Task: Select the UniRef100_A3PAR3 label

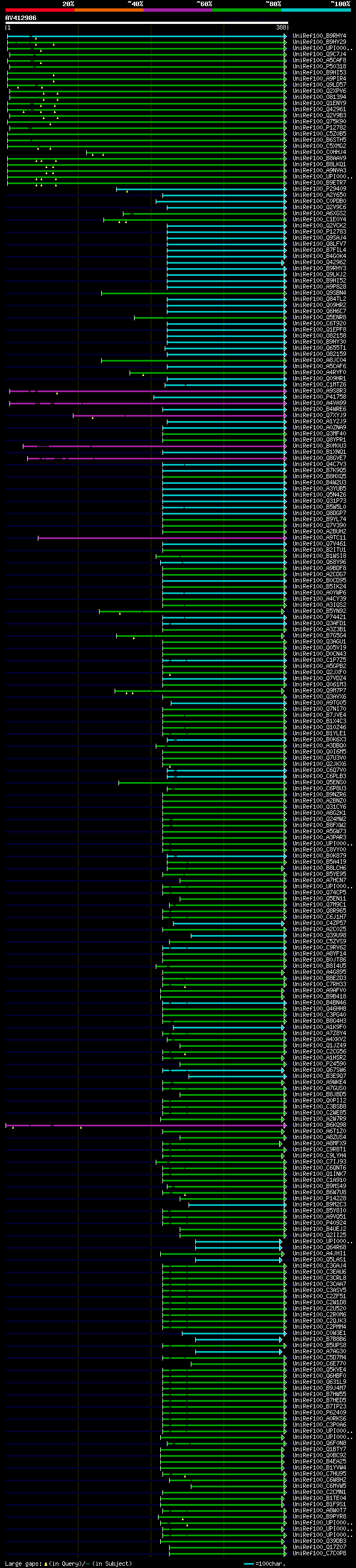Action: 319,838
